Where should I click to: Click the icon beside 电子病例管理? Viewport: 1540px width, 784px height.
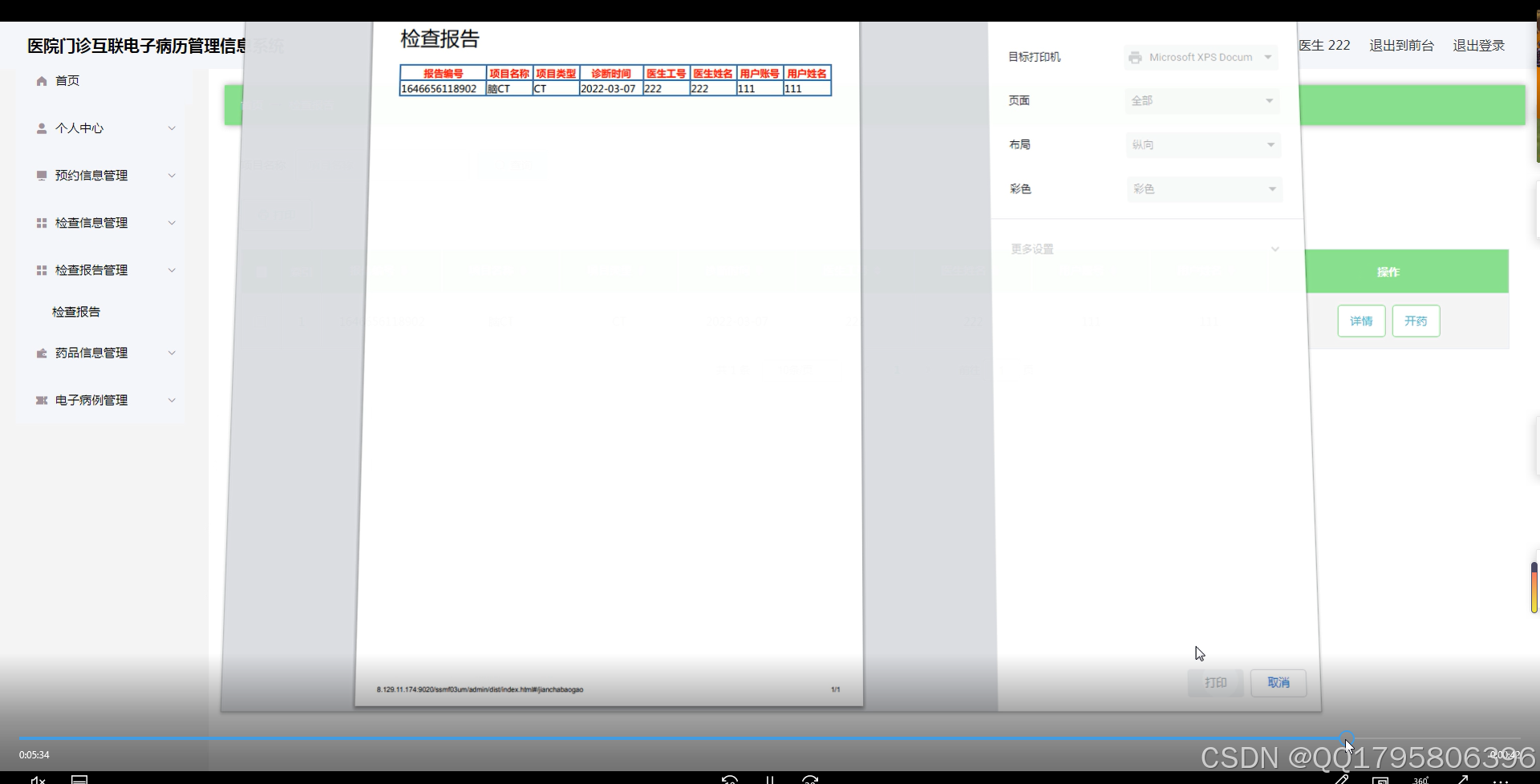42,400
